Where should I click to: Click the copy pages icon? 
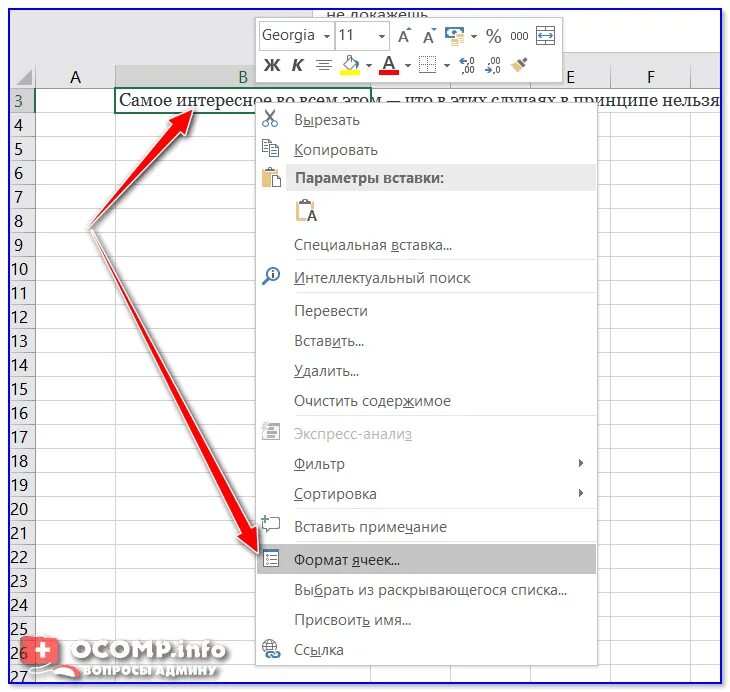(270, 148)
